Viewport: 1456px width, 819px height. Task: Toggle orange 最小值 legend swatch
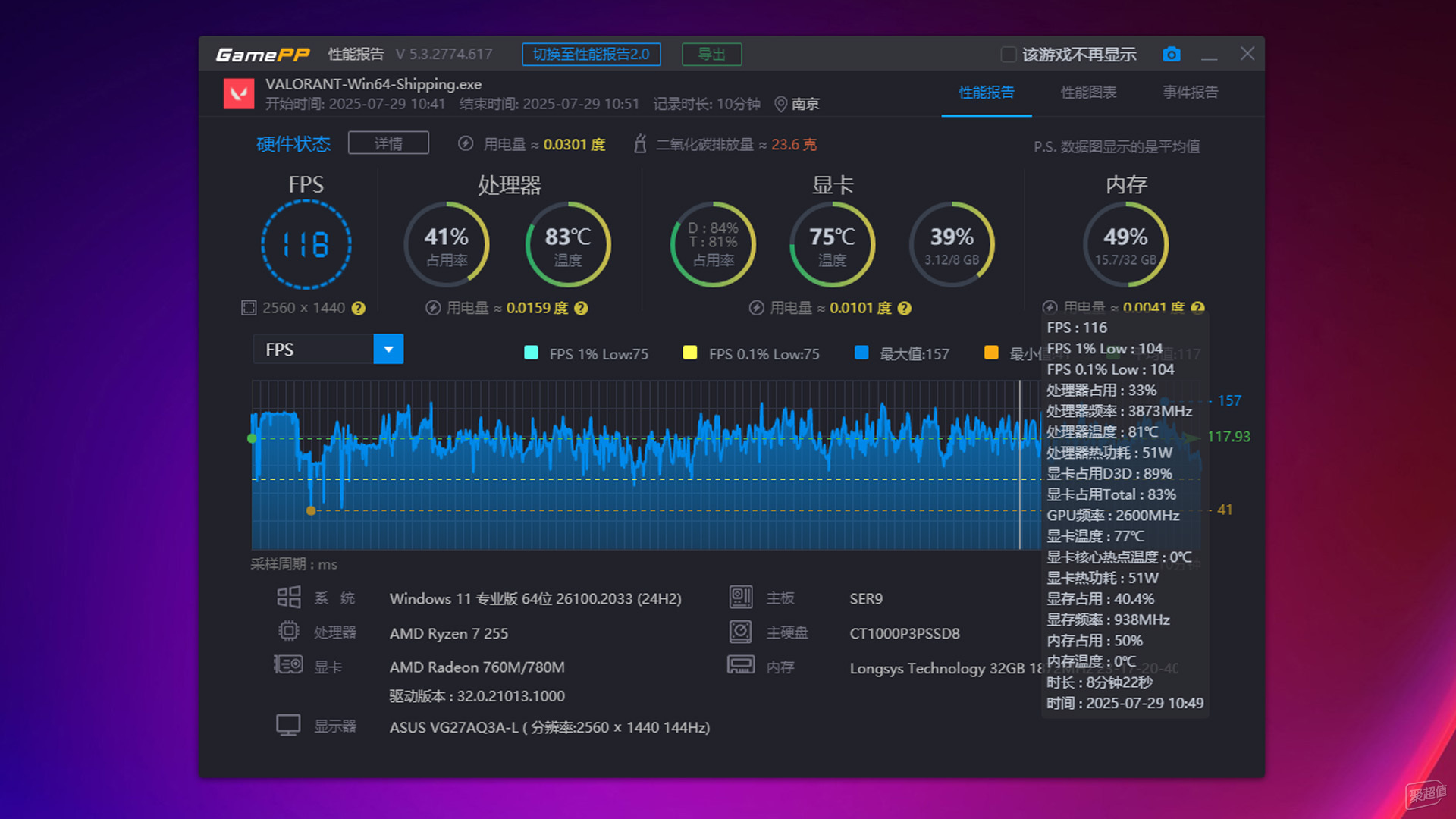point(990,353)
